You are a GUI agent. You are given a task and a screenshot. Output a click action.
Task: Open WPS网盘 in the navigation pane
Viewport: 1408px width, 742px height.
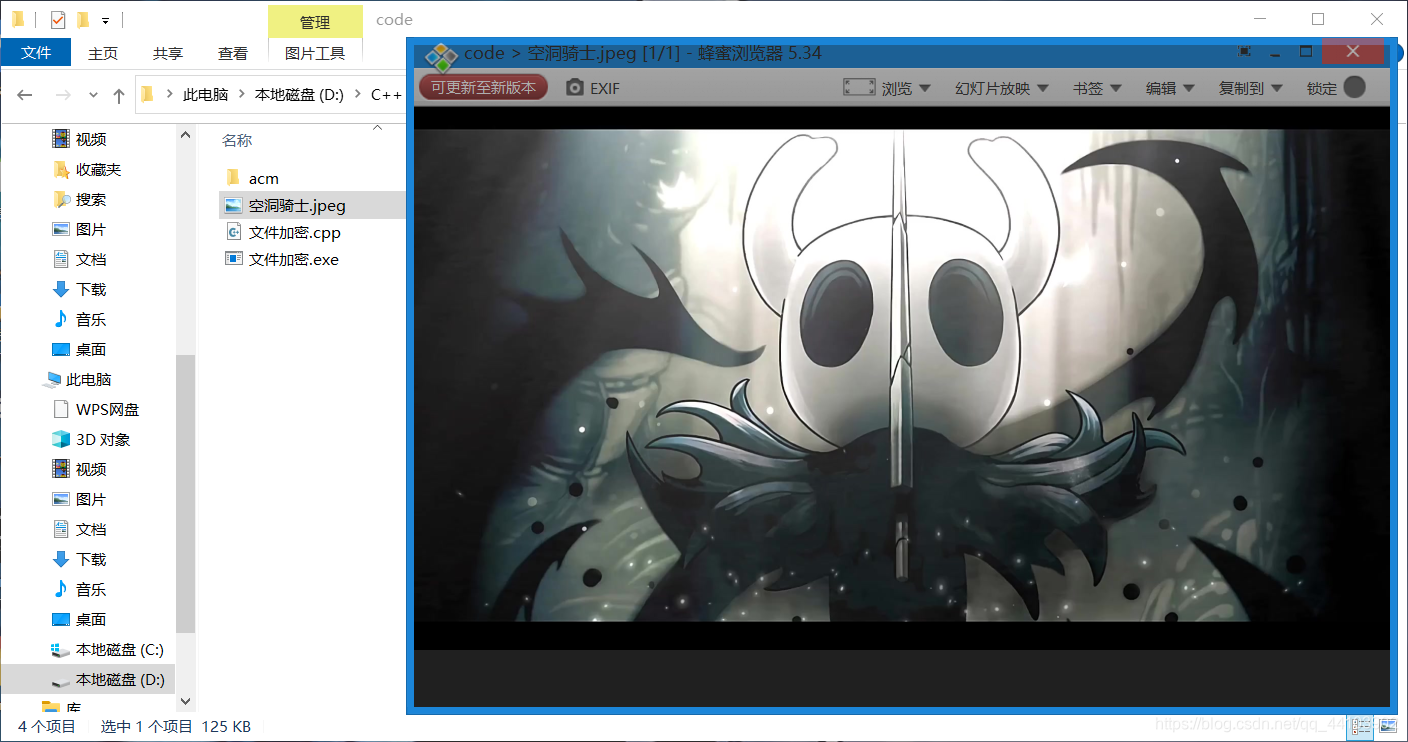pyautogui.click(x=96, y=410)
